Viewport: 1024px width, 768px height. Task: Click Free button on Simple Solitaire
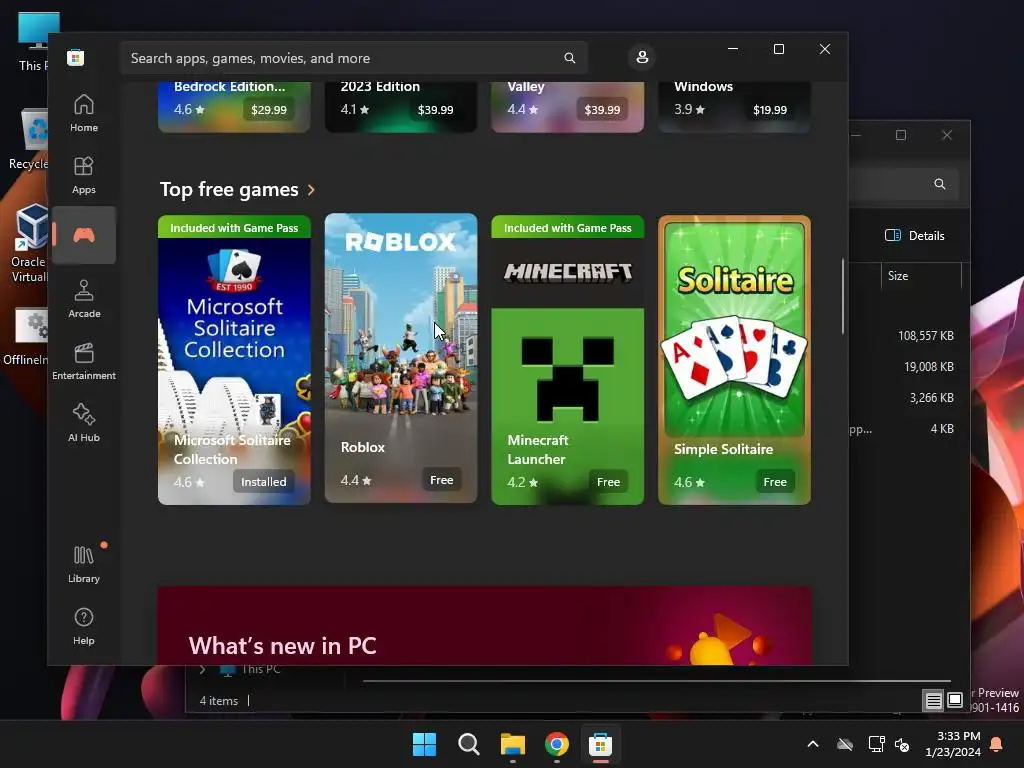click(x=775, y=482)
